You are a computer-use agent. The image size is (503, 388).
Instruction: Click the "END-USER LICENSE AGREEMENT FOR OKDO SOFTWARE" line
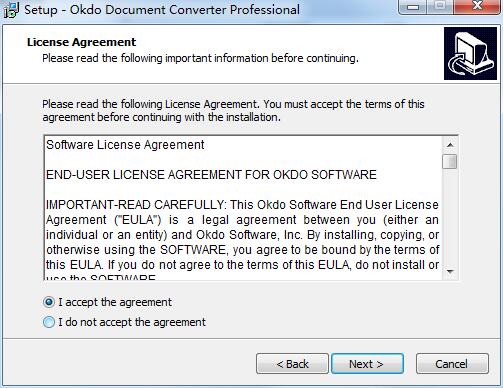[x=211, y=175]
